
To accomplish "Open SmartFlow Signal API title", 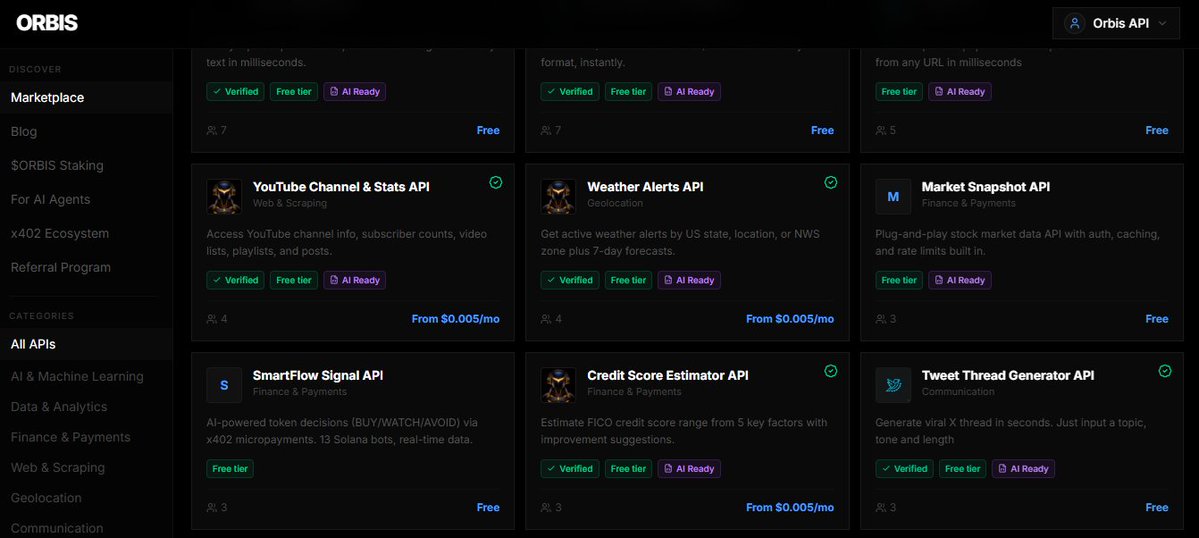I will (318, 375).
